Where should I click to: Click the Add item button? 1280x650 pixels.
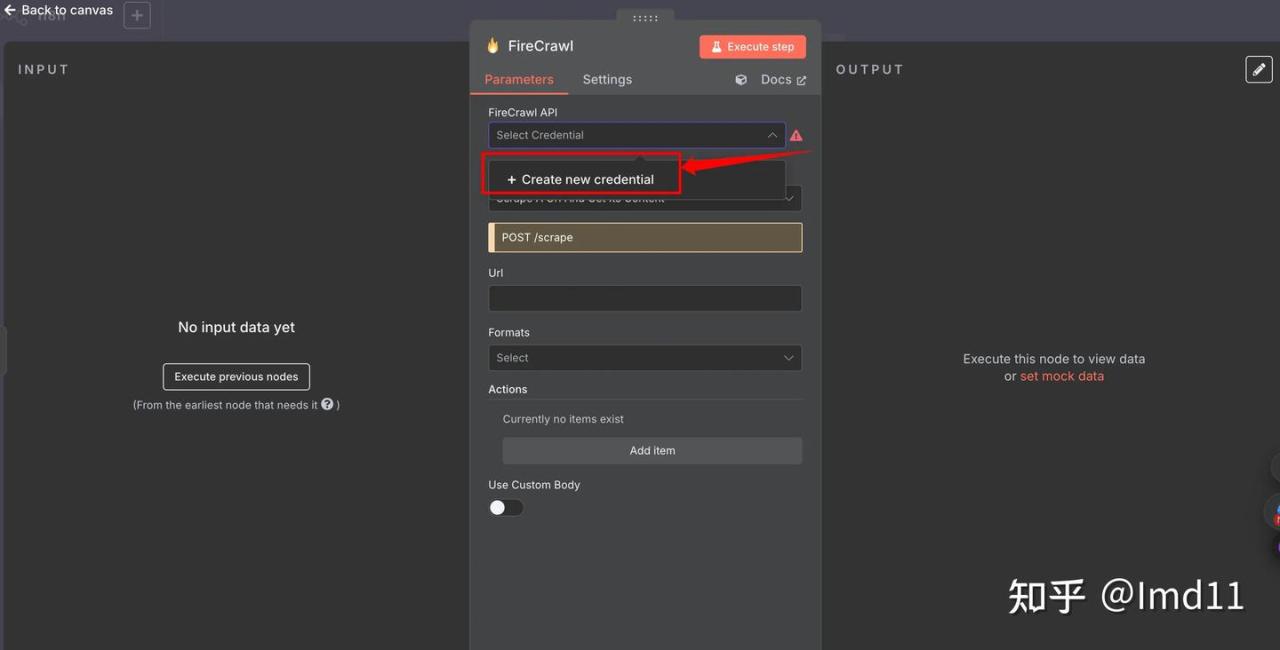[652, 451]
